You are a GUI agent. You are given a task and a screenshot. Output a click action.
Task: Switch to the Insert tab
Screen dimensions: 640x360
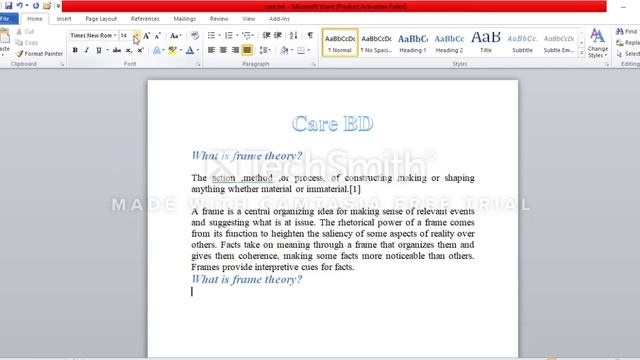64,19
